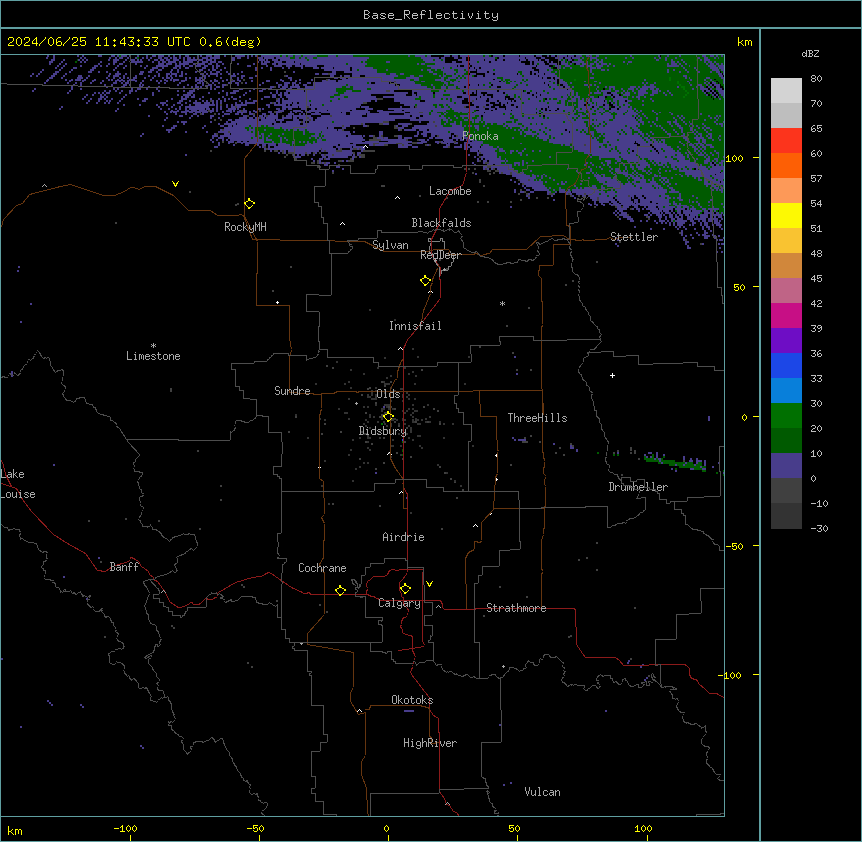
Task: Click the yellow station marker at RockyMH
Action: [250, 203]
